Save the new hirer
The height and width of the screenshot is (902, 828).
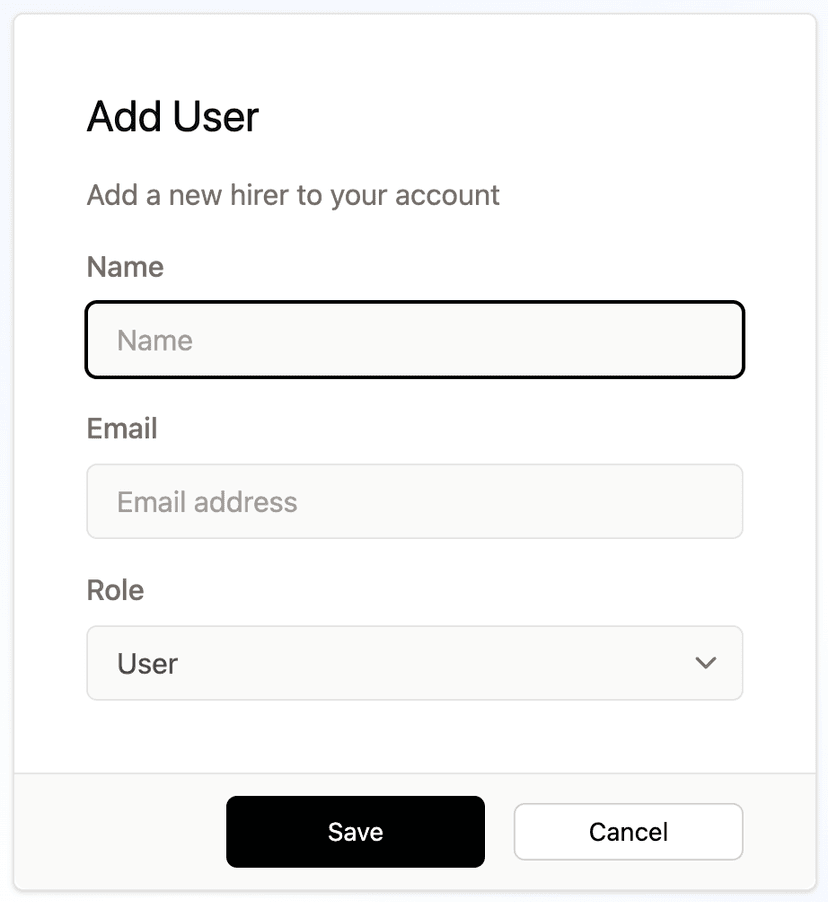click(355, 831)
